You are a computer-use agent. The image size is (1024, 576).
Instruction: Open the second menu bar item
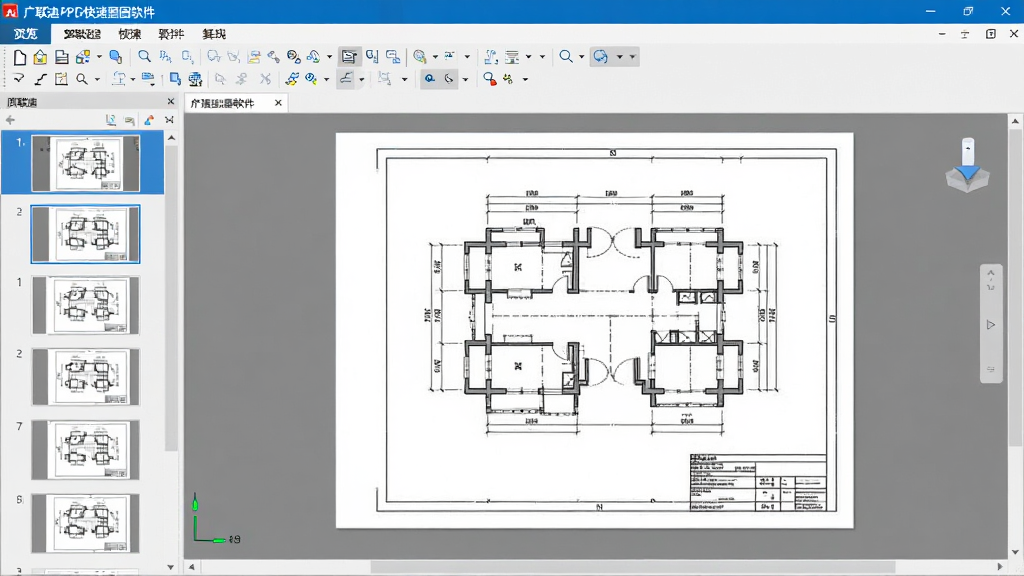tap(82, 34)
